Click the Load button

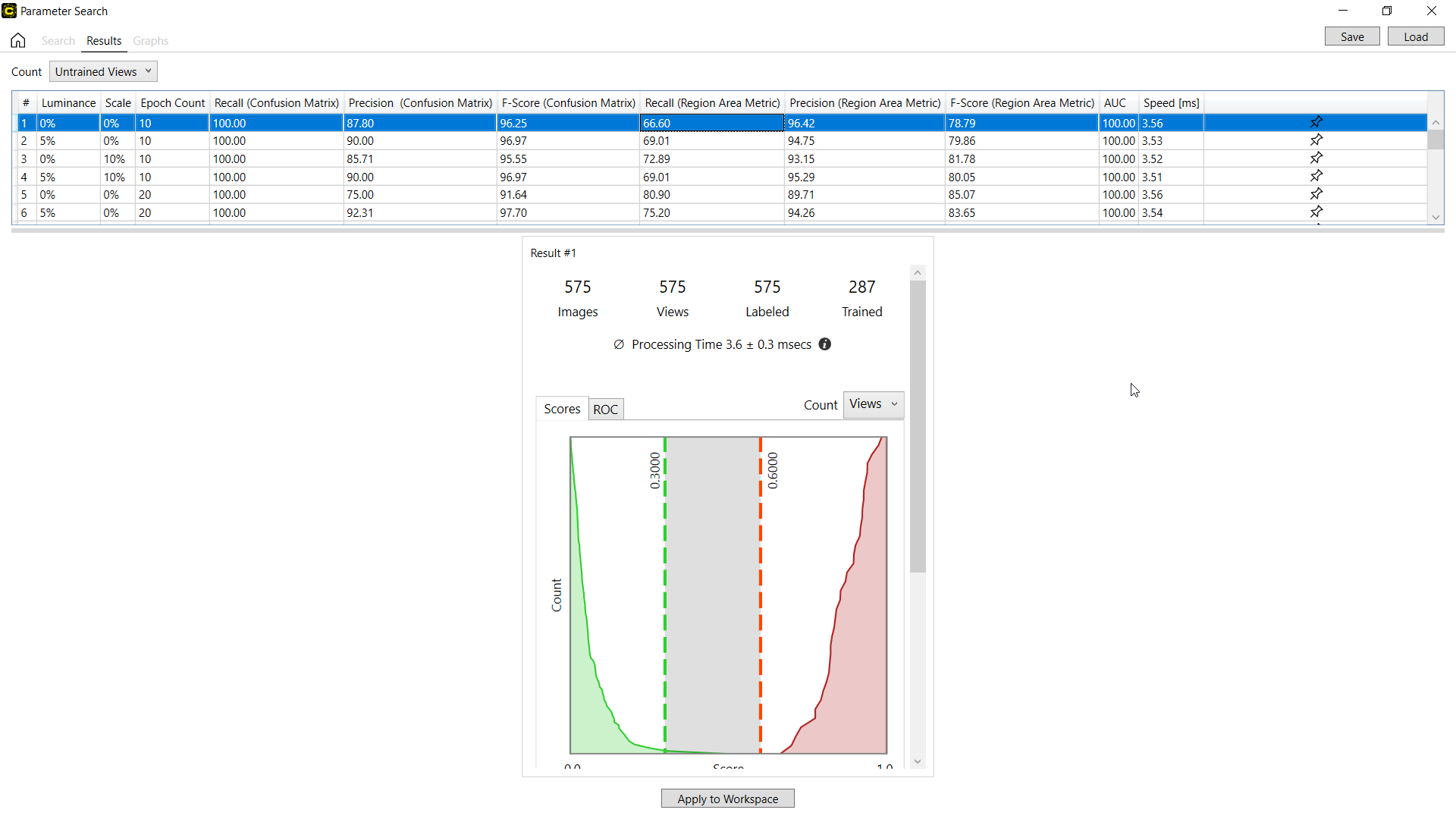point(1415,36)
